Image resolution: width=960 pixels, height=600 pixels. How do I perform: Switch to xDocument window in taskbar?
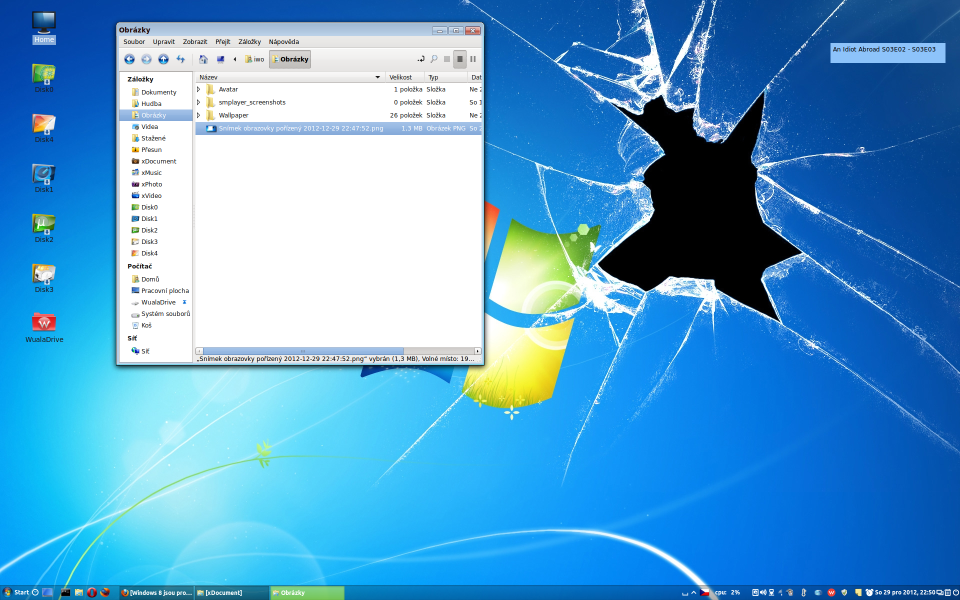pyautogui.click(x=231, y=593)
